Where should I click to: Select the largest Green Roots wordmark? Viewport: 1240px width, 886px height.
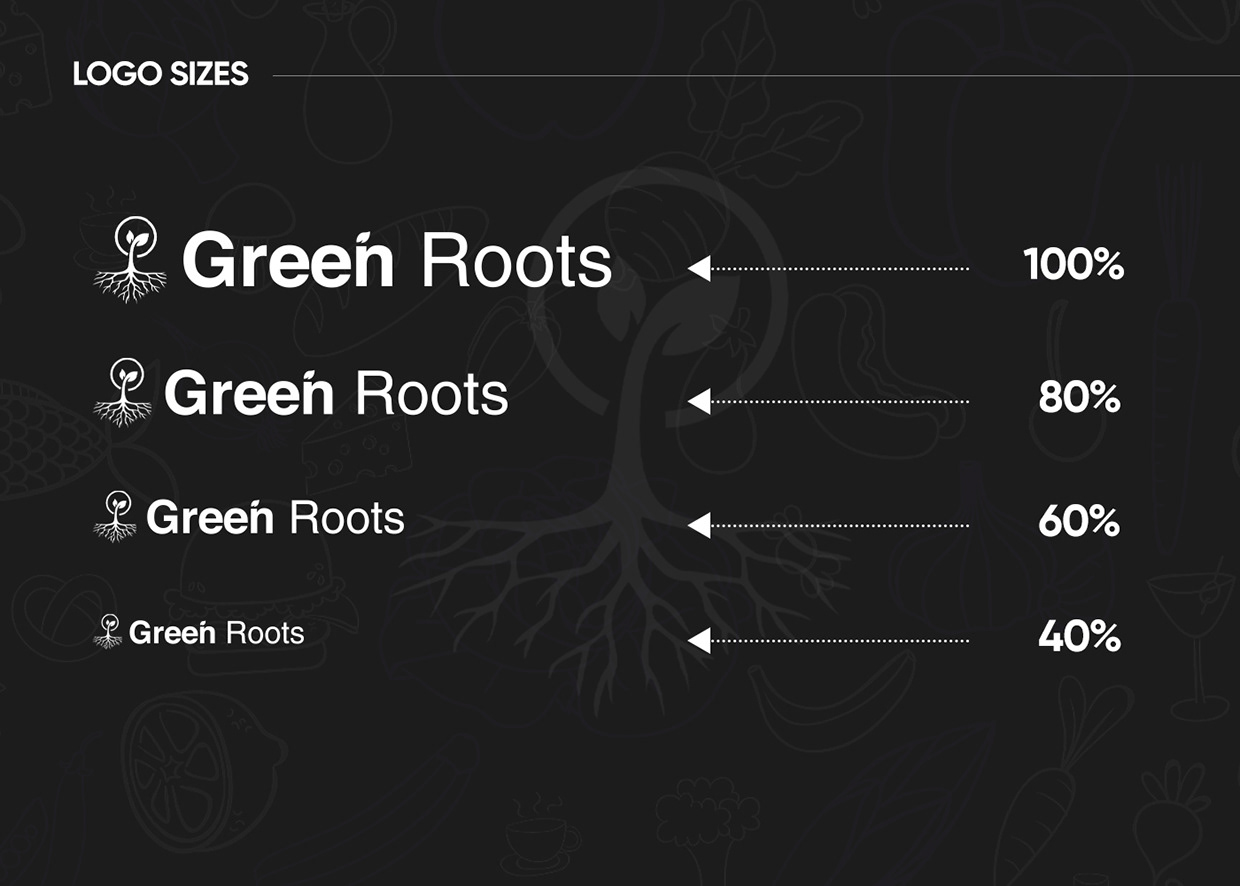[396, 261]
